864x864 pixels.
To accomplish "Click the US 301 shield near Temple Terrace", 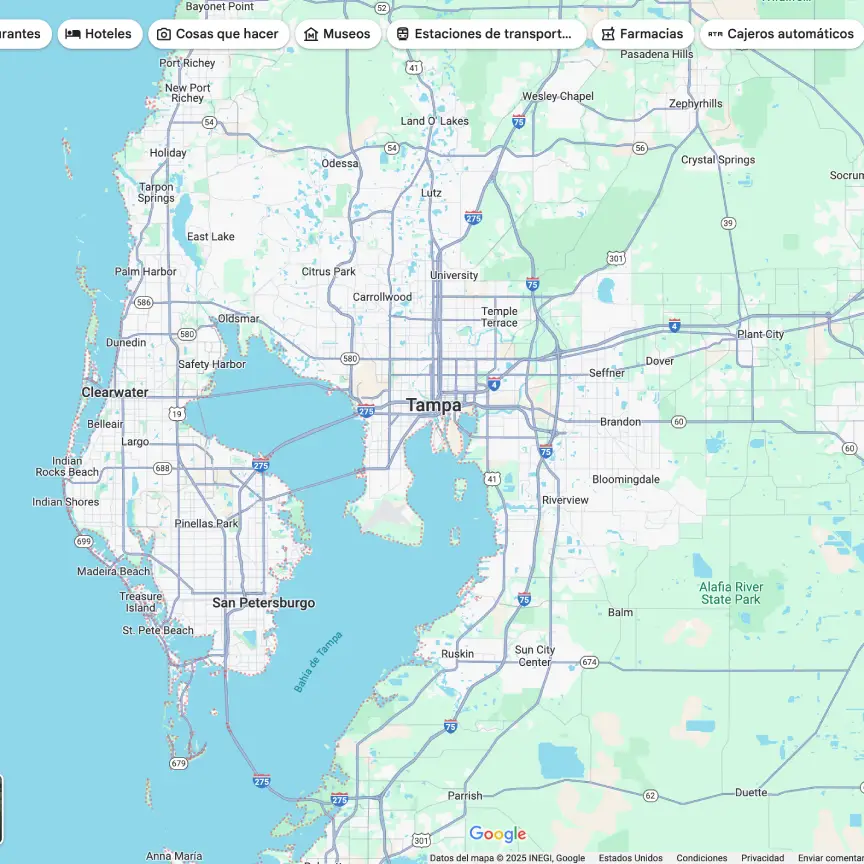I will coord(616,258).
